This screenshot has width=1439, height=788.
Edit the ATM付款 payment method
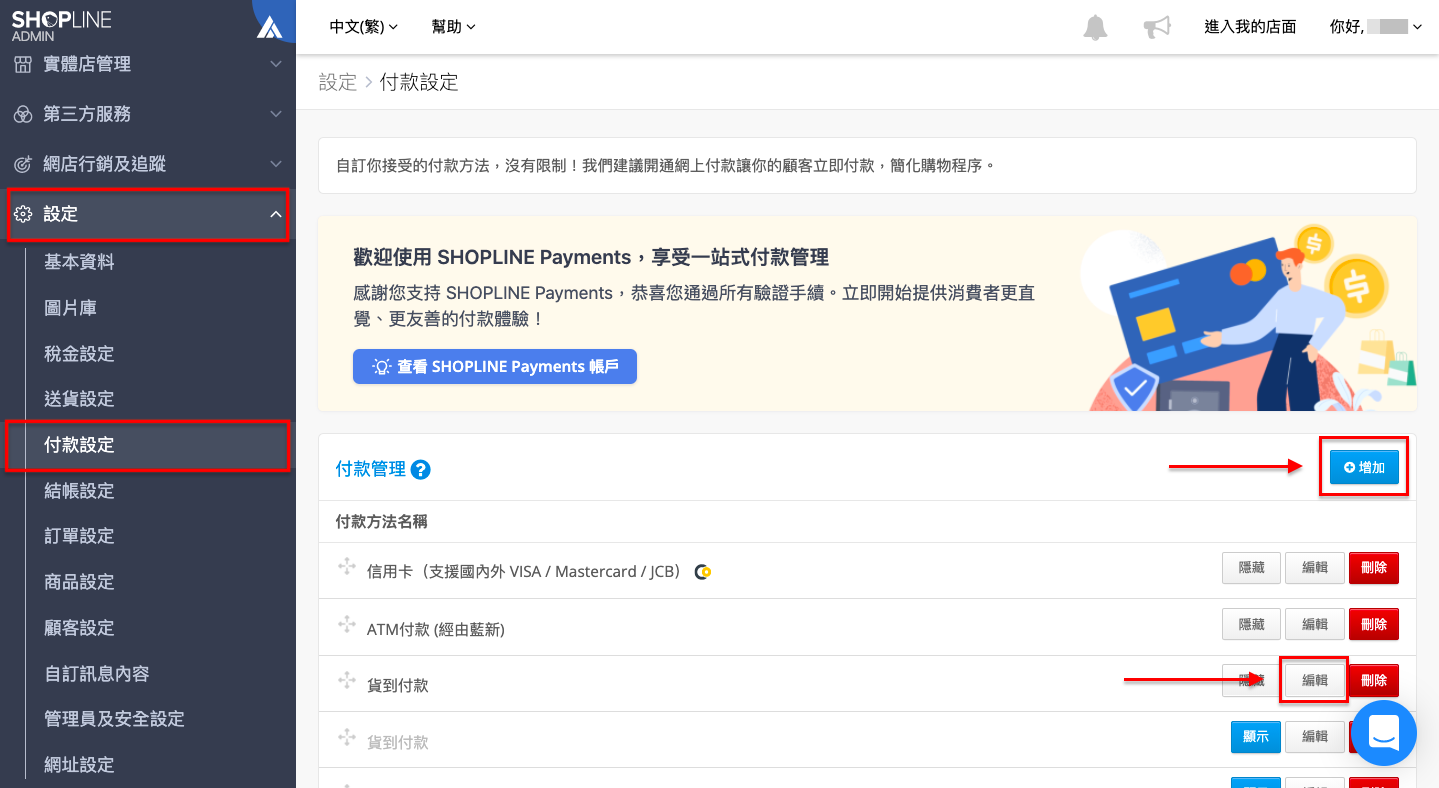(1314, 624)
